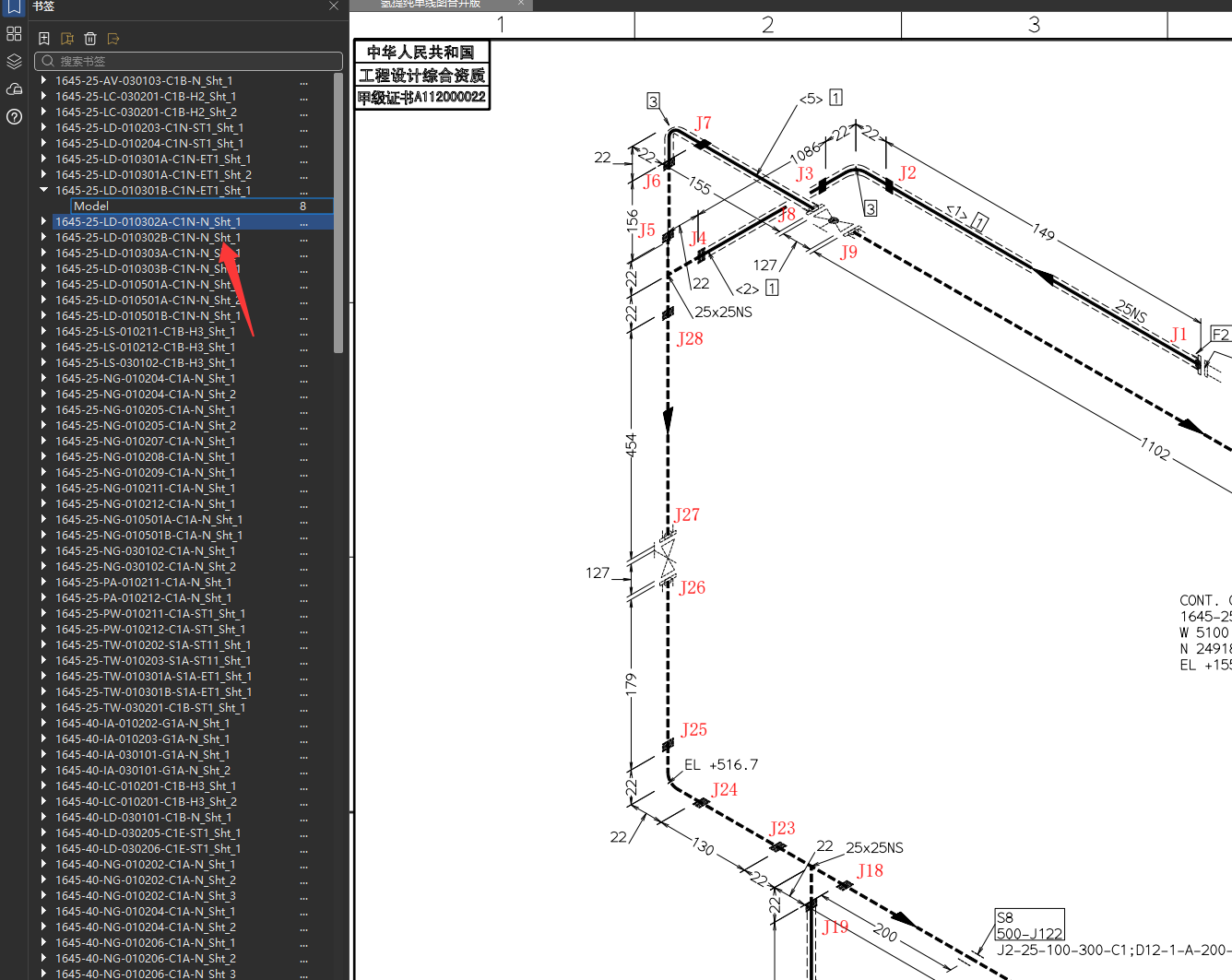Select bookmark 1645-25-TW-010203-S1A-ST11_Sht_1
This screenshot has height=980, width=1232.
pyautogui.click(x=153, y=661)
